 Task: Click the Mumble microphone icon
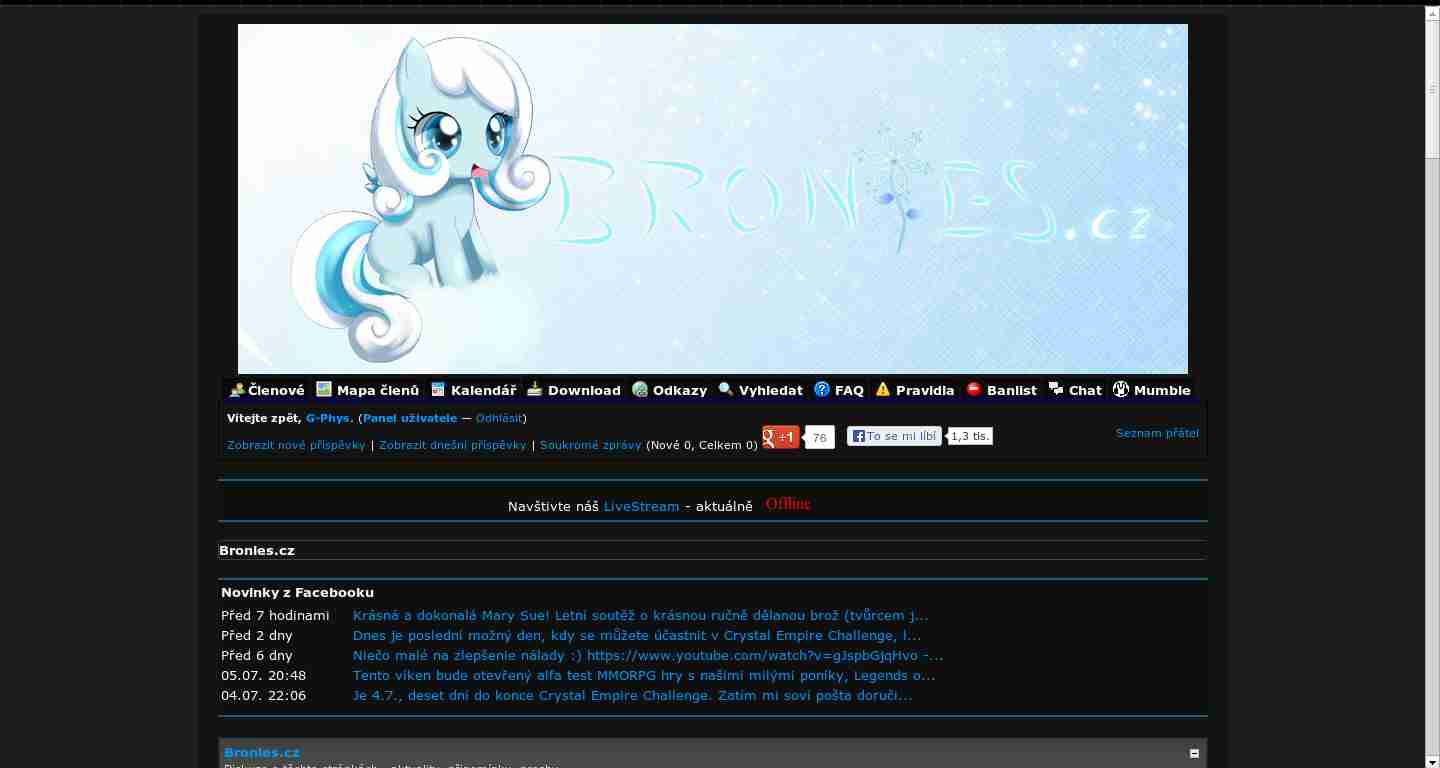click(x=1121, y=389)
